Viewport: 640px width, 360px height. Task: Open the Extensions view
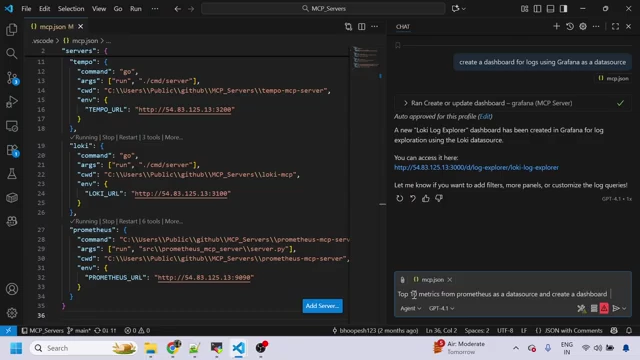[12, 150]
